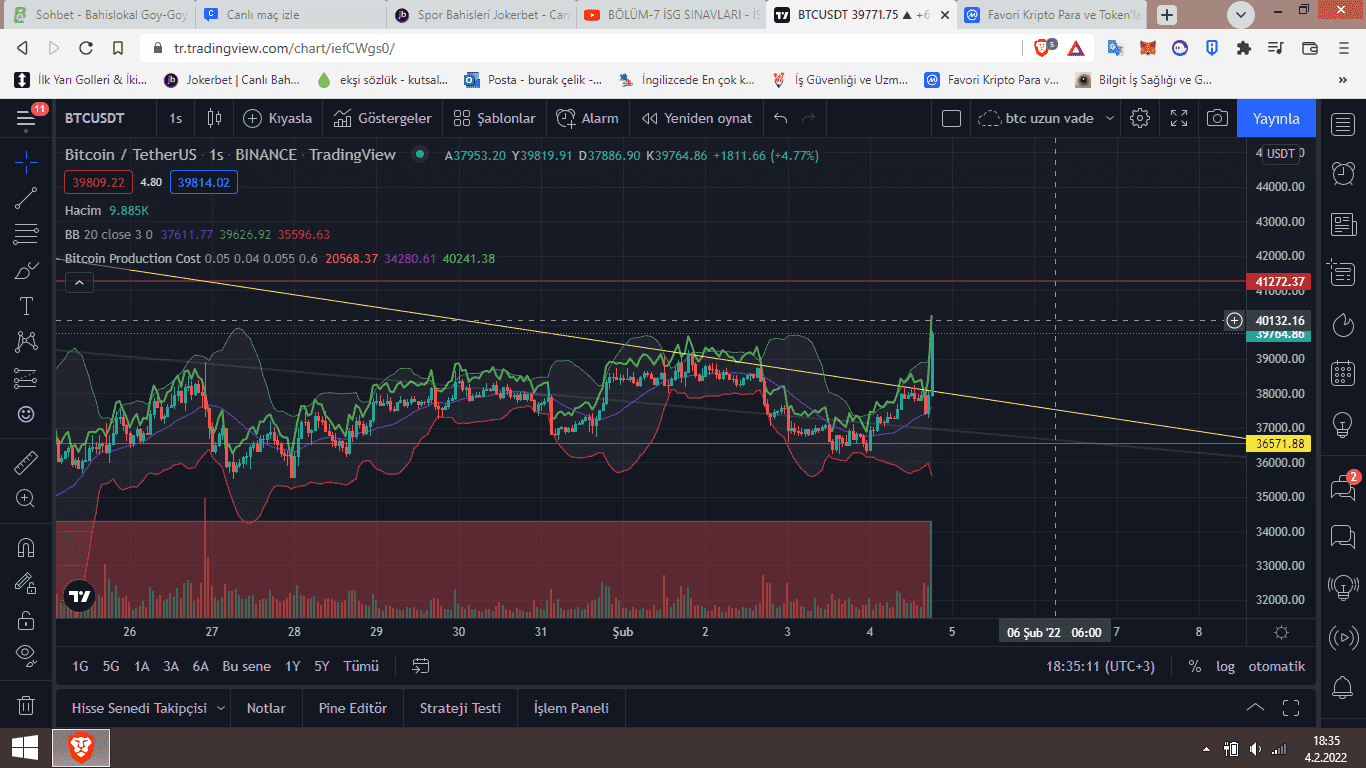Open the btc uzun vade layout dropdown

[1047, 118]
